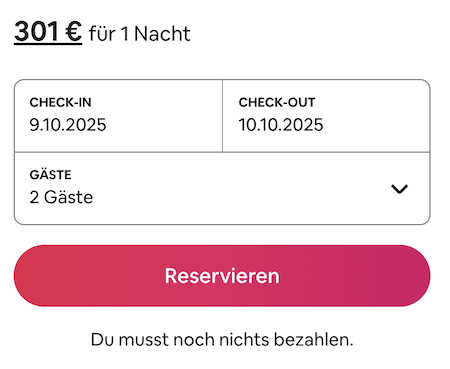Change the departure date 10.10.2025
This screenshot has height=369, width=450.
point(281,125)
